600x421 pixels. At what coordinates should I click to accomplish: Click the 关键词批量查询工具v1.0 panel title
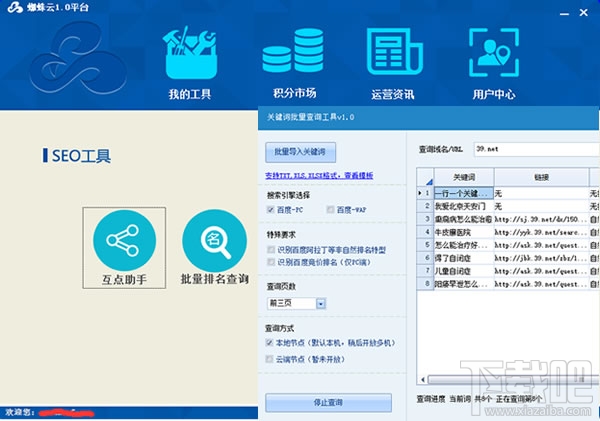tap(310, 117)
